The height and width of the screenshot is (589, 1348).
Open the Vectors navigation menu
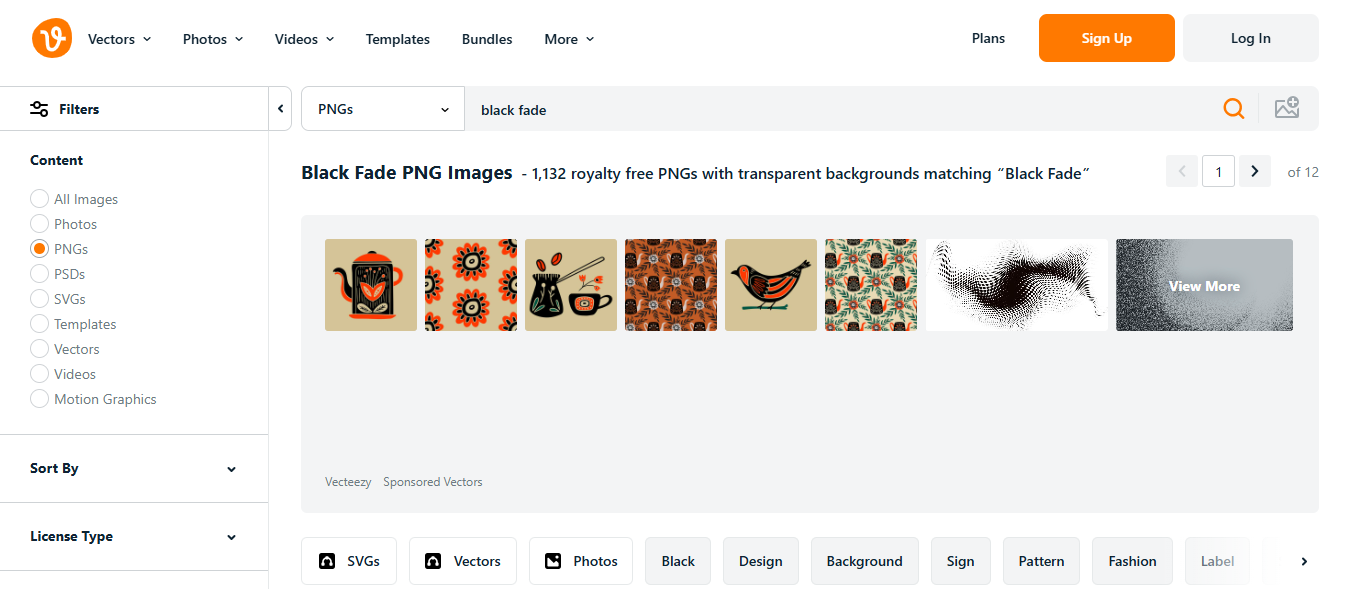[119, 39]
